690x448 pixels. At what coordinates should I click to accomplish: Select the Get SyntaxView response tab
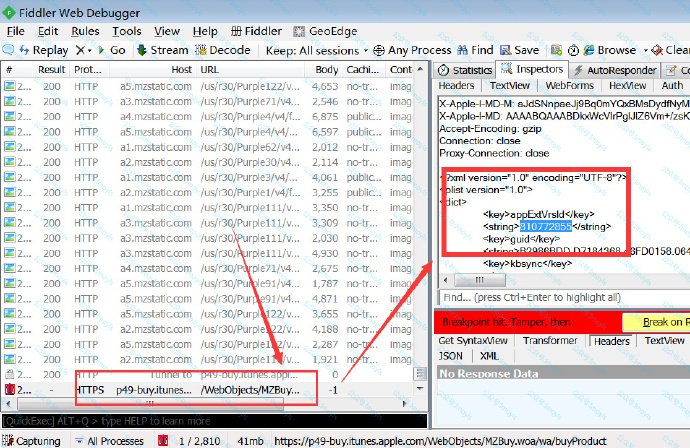click(473, 341)
